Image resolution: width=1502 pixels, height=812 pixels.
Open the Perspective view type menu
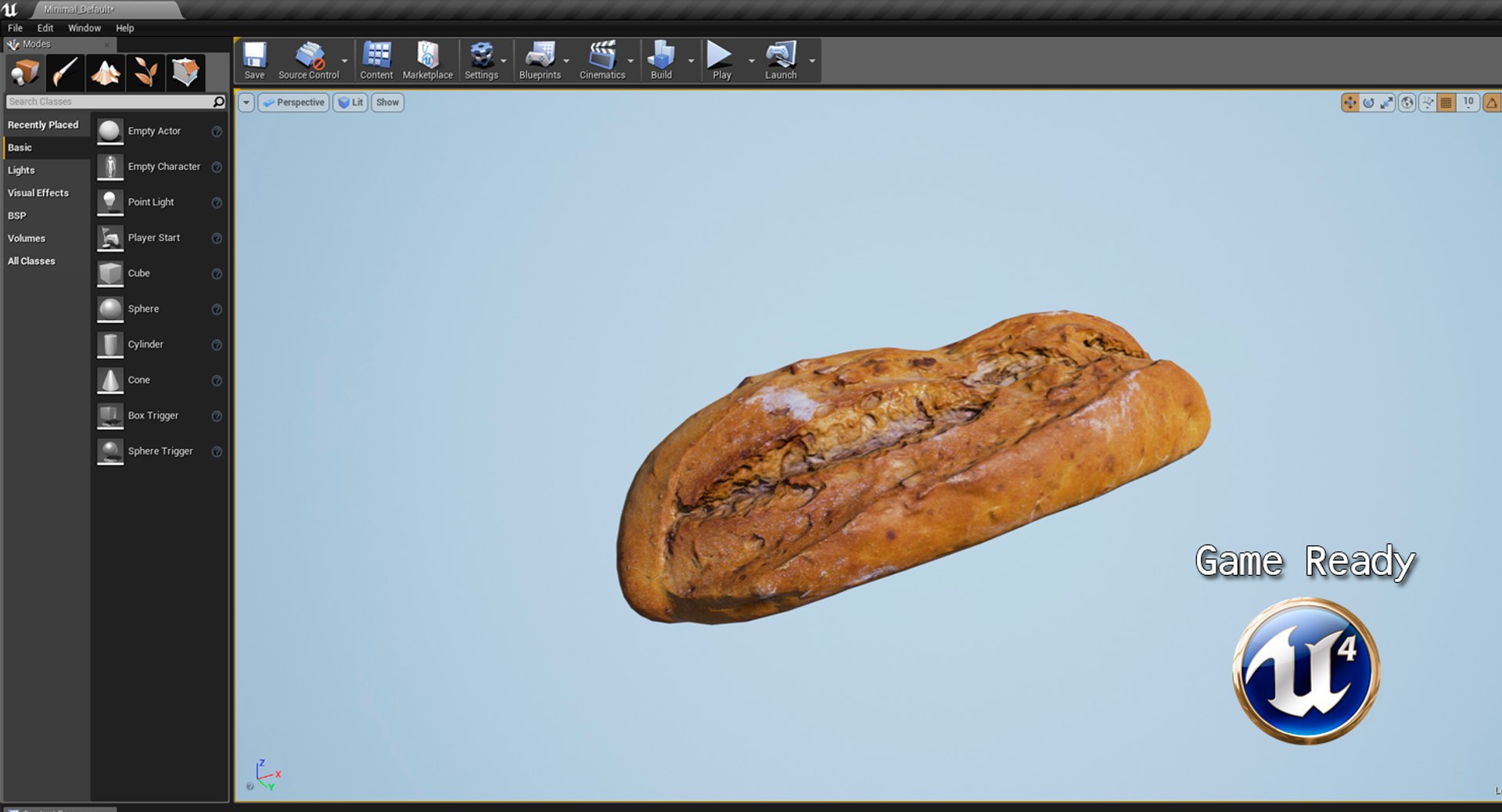[293, 102]
